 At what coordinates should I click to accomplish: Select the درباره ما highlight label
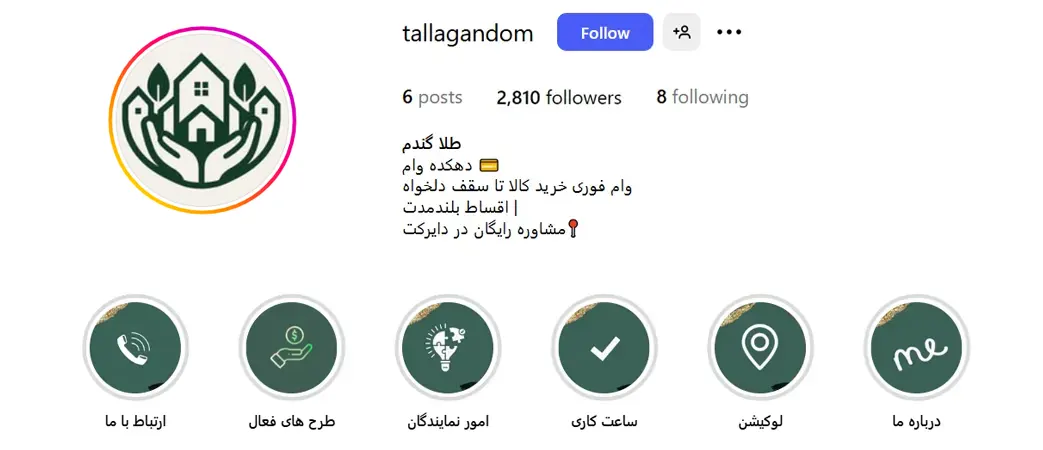coord(917,422)
